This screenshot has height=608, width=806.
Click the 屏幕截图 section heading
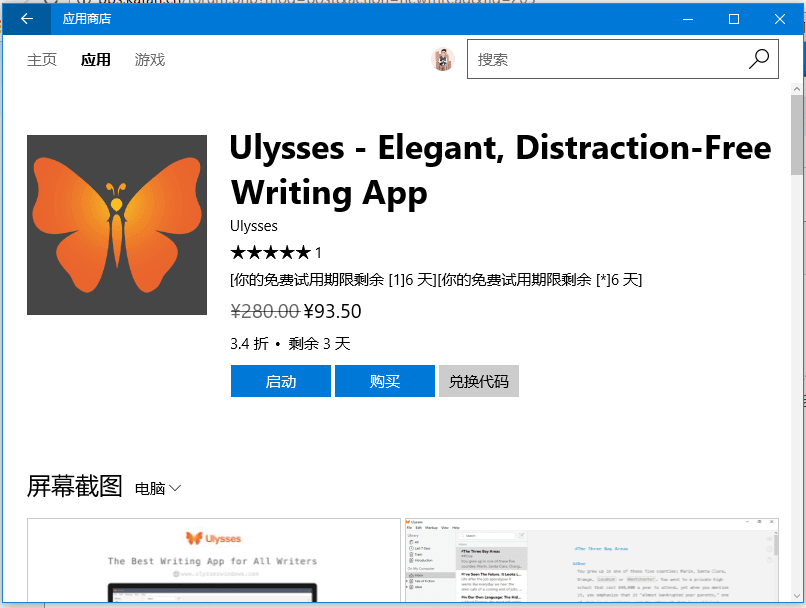click(x=74, y=487)
